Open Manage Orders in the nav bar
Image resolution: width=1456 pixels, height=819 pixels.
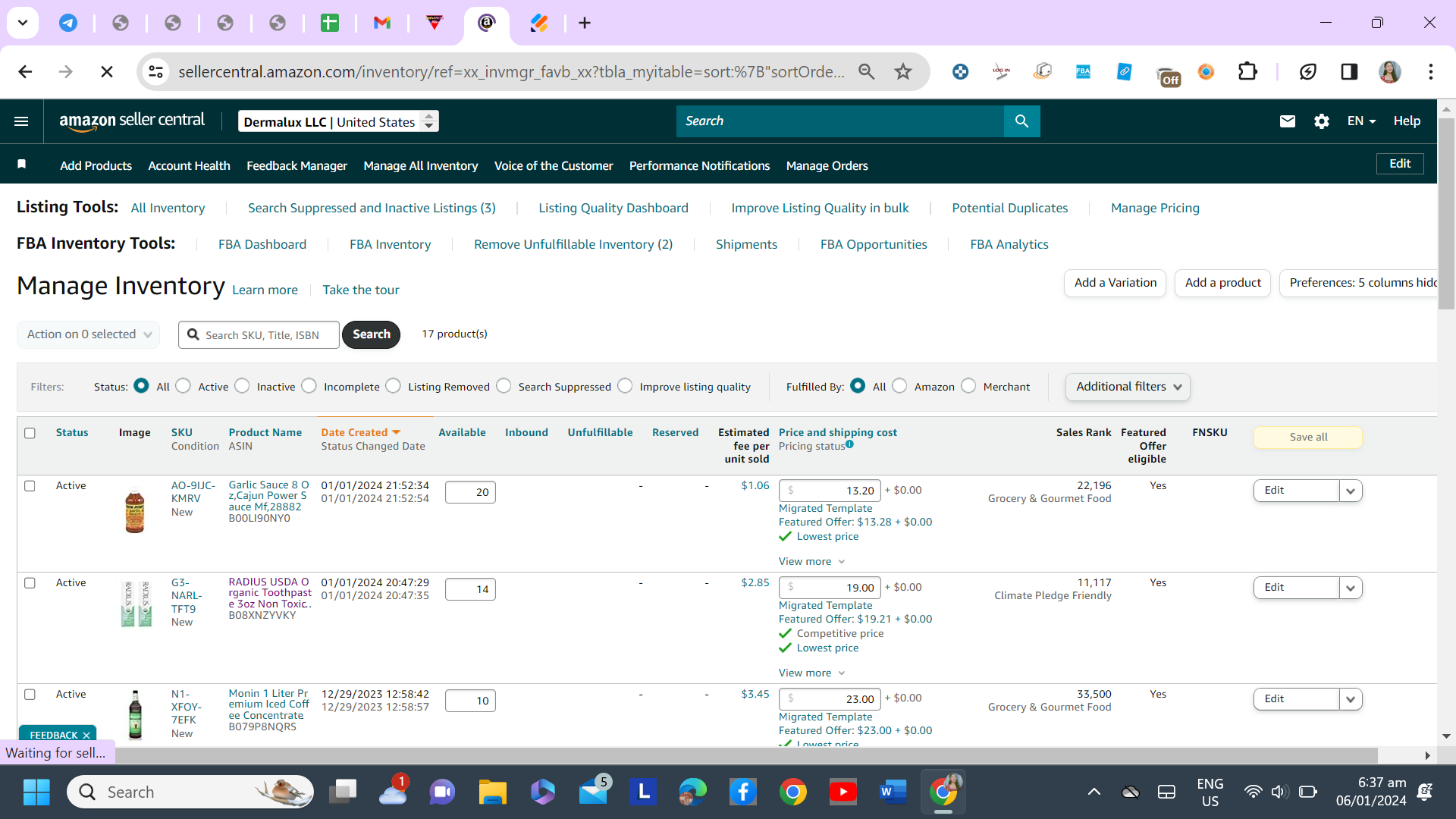(827, 165)
